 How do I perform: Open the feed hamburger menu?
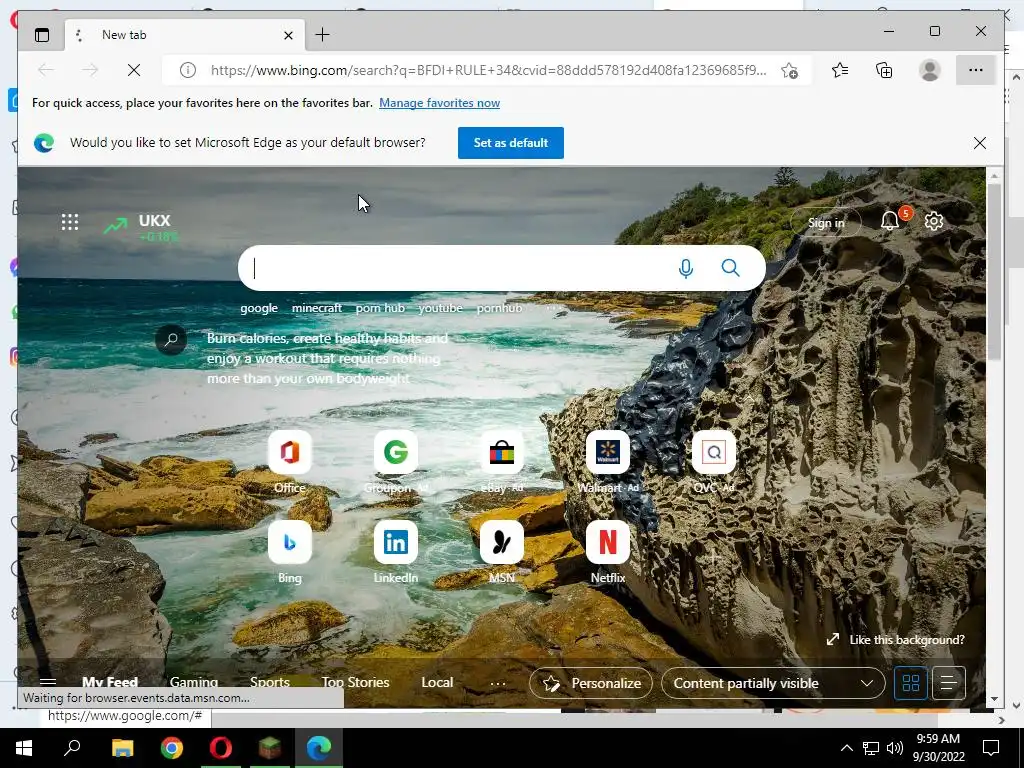tap(48, 683)
